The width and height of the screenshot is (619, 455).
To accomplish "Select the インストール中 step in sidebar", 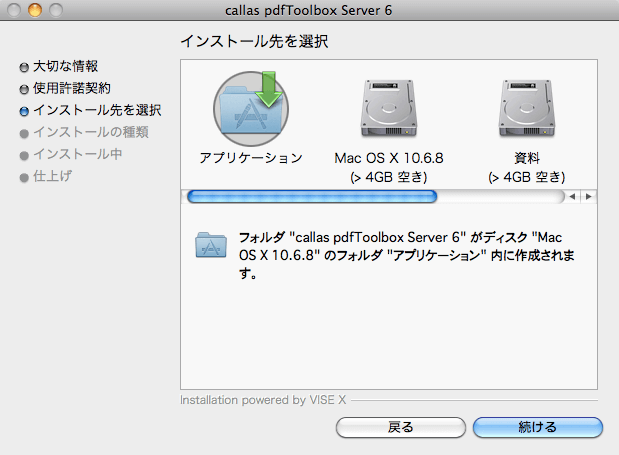I will click(78, 154).
